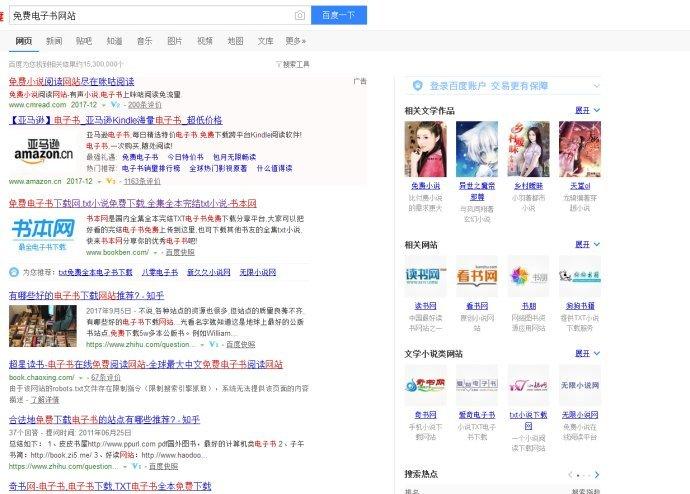Open the 合法地免费下载电子书 Zhihu result
This screenshot has width=690, height=494.
pyautogui.click(x=104, y=420)
